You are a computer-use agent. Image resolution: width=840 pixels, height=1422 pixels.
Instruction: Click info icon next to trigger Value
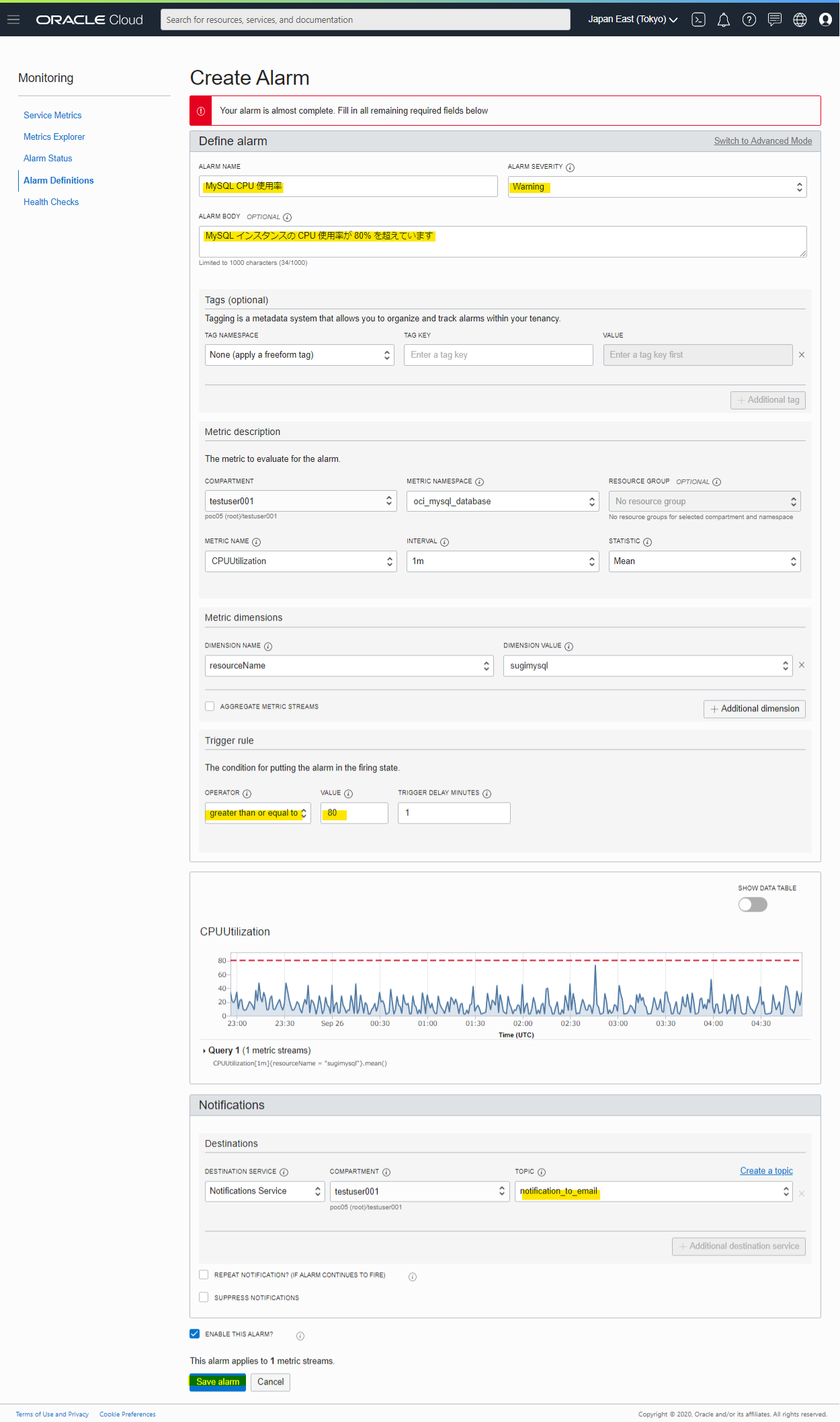click(x=348, y=794)
